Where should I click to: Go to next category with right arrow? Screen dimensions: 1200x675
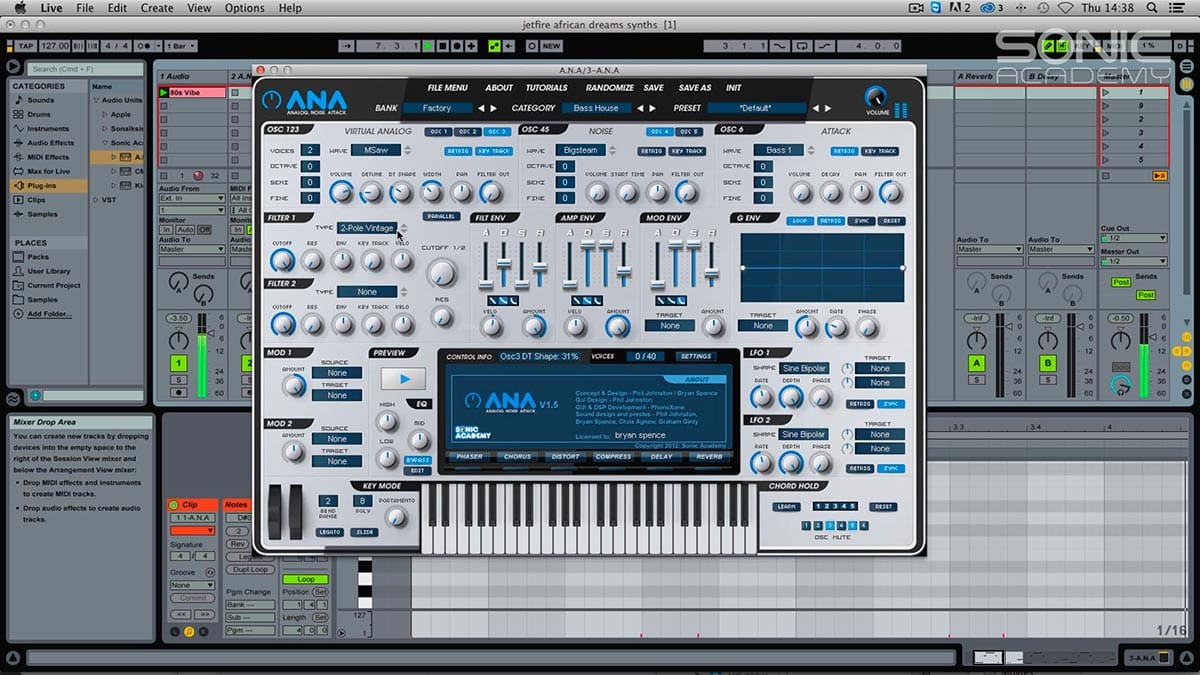[x=654, y=108]
